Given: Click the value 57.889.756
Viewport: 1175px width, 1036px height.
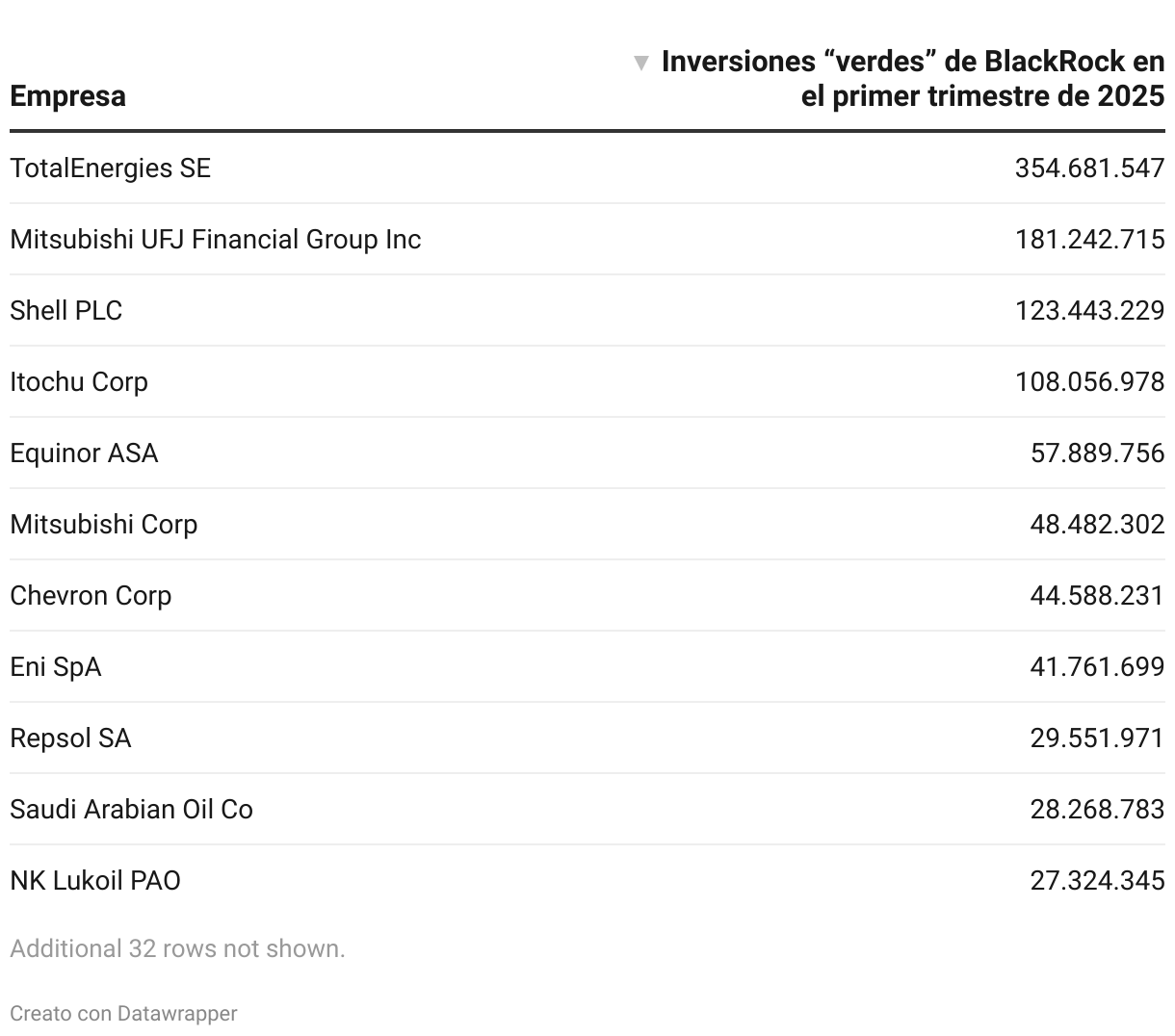Looking at the screenshot, I should (x=1098, y=453).
